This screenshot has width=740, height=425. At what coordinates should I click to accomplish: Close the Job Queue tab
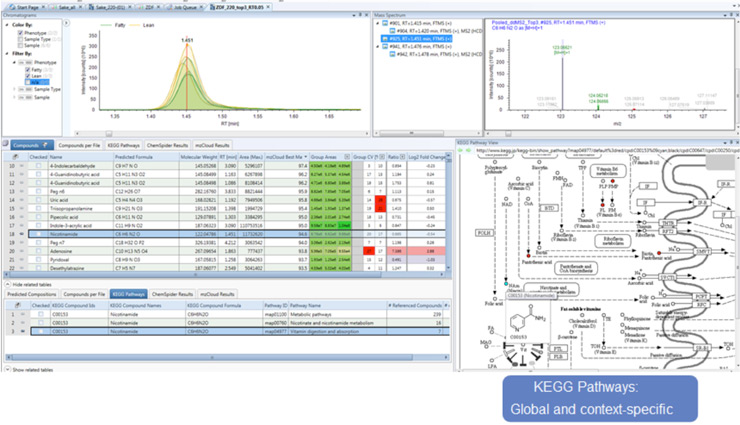pyautogui.click(x=202, y=7)
